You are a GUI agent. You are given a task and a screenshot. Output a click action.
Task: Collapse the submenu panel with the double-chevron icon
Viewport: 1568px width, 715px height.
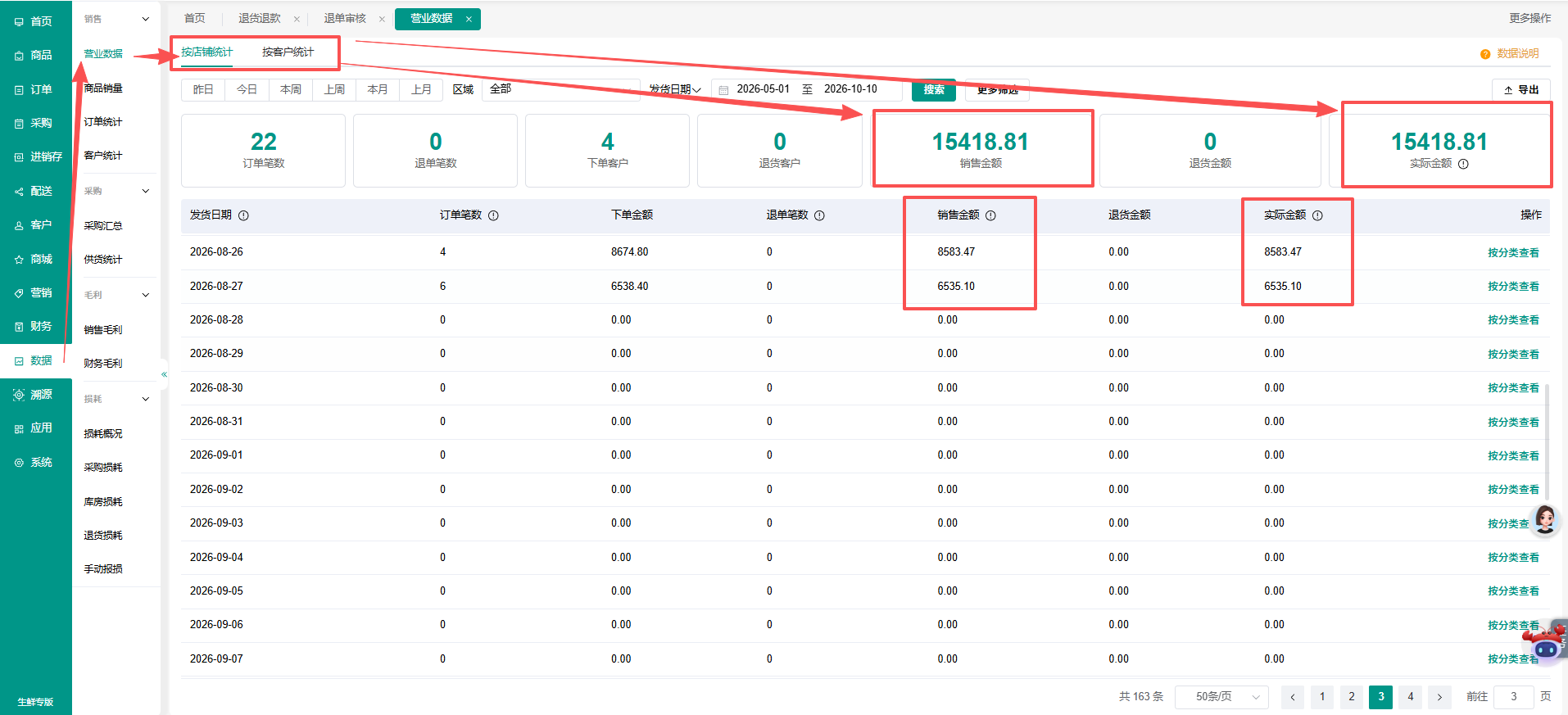click(x=164, y=374)
